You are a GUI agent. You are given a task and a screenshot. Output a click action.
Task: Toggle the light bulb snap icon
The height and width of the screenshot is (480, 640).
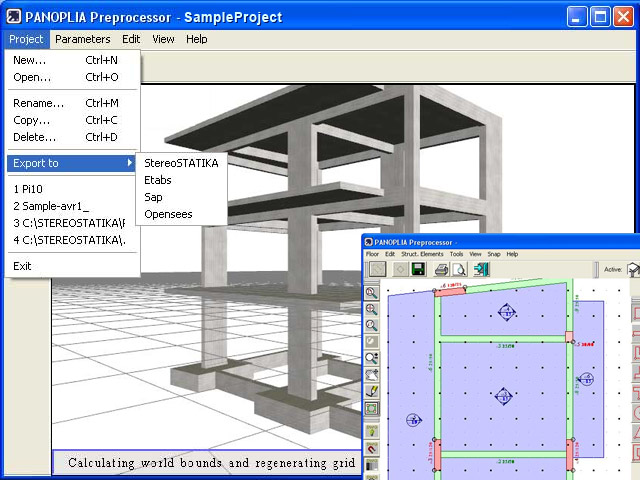coord(371,431)
